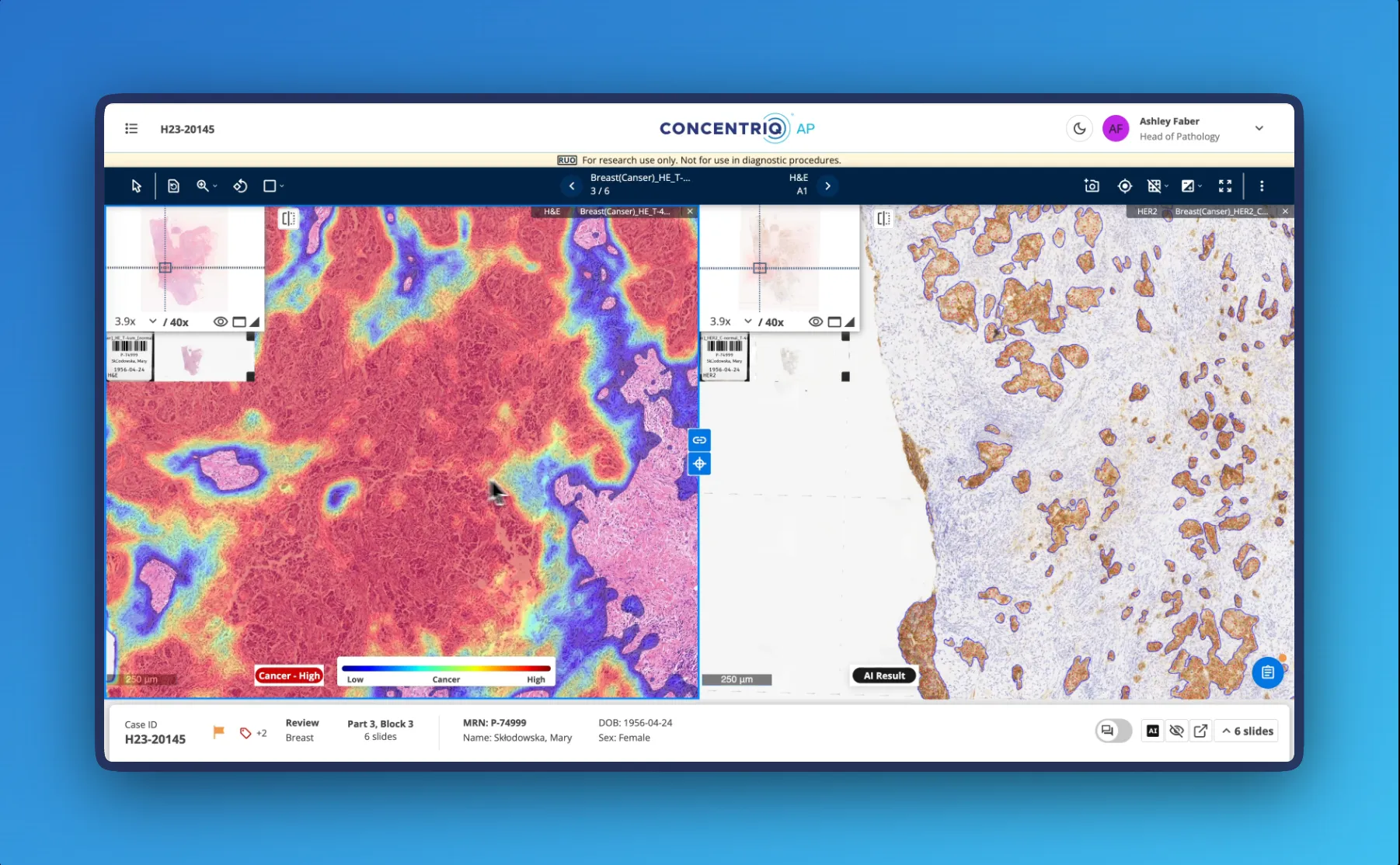Screen dimensions: 1400x865
Task: Click the Breast(Canser)_HER2_C viewer title
Action: click(x=1221, y=211)
